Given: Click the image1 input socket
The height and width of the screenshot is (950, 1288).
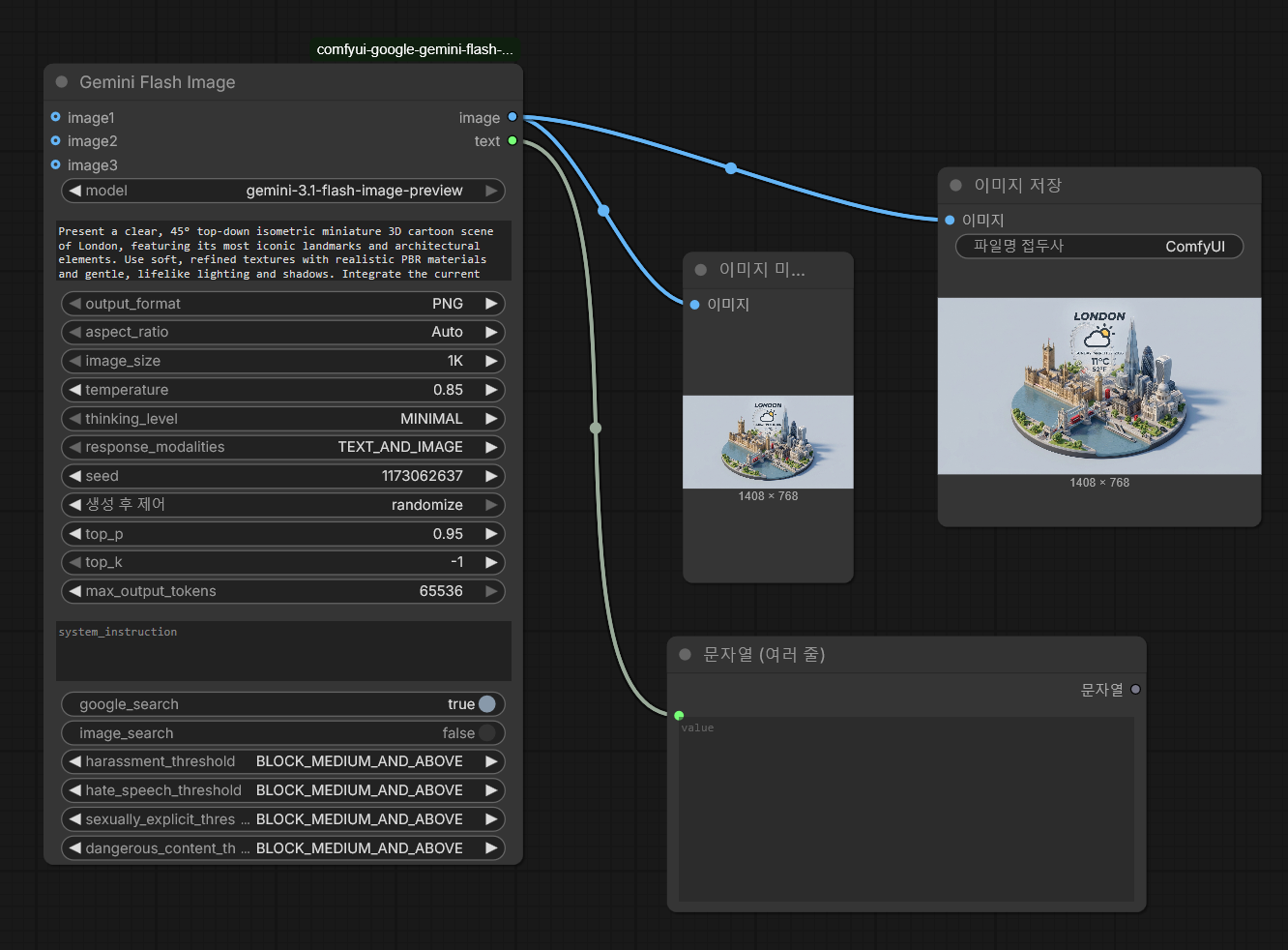Looking at the screenshot, I should pos(55,117).
